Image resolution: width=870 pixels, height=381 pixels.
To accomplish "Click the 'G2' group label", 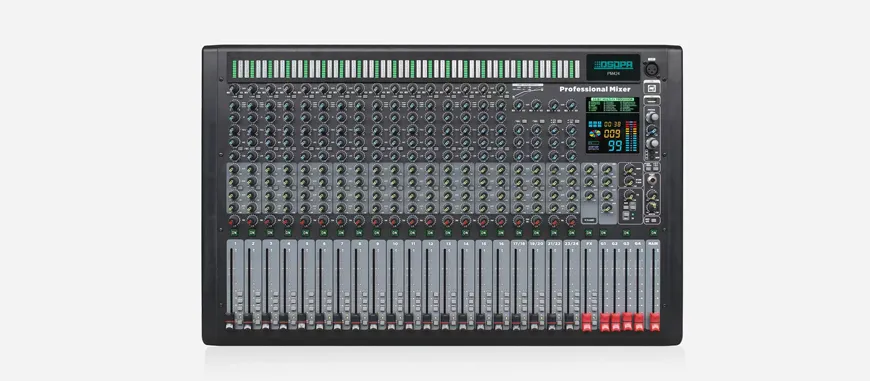I will [x=614, y=244].
